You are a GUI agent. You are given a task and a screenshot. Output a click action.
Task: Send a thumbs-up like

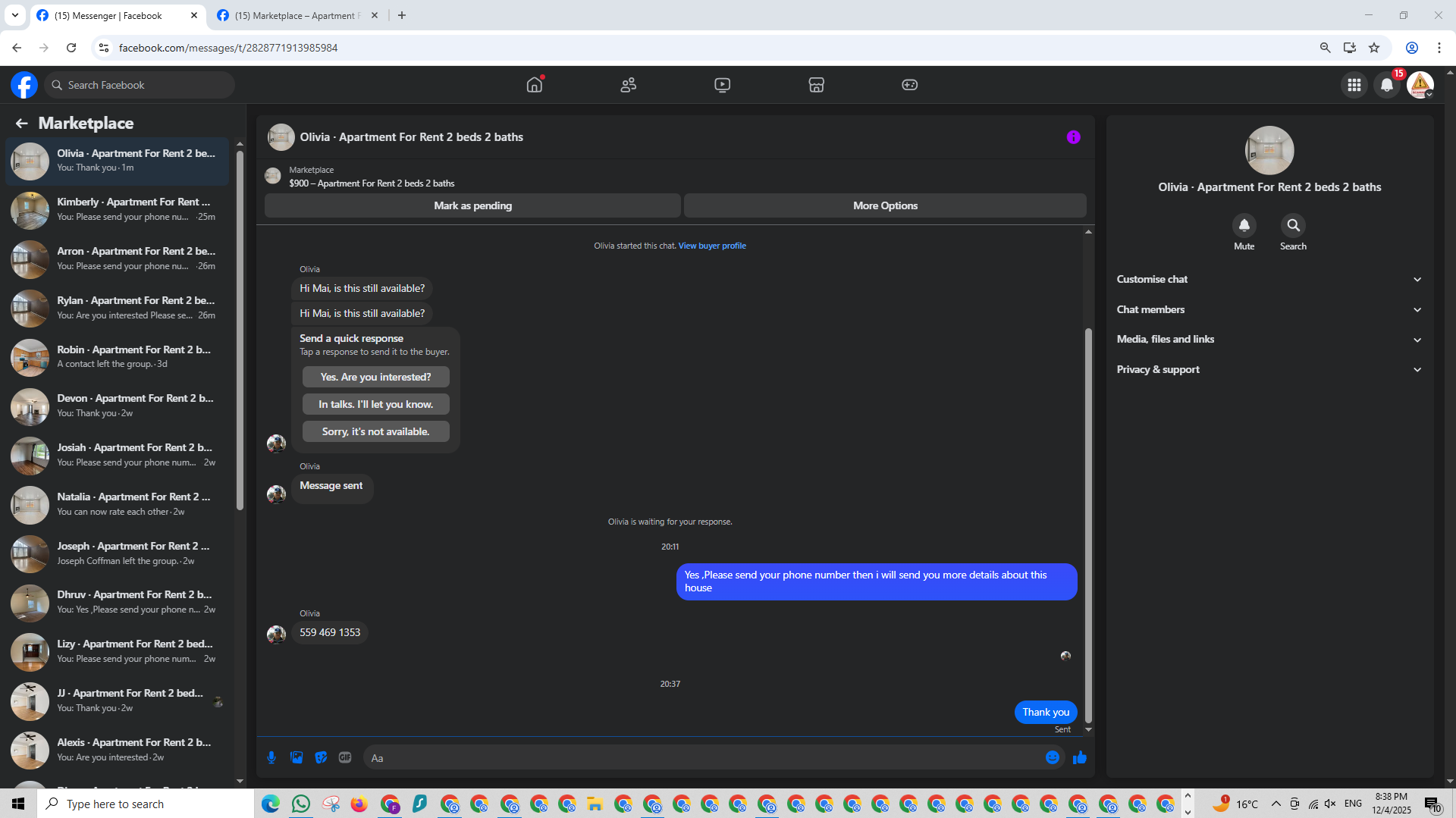coord(1080,757)
